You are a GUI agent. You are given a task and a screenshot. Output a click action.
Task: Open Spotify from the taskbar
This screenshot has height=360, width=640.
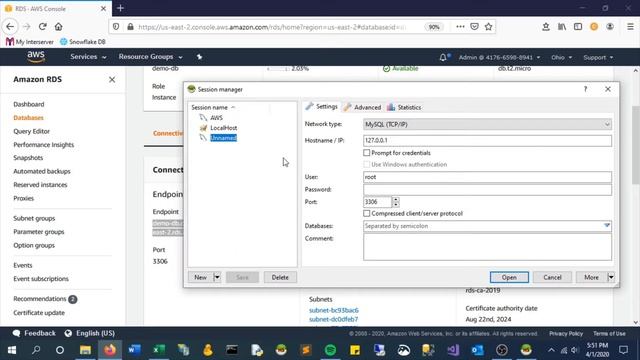pyautogui.click(x=330, y=350)
